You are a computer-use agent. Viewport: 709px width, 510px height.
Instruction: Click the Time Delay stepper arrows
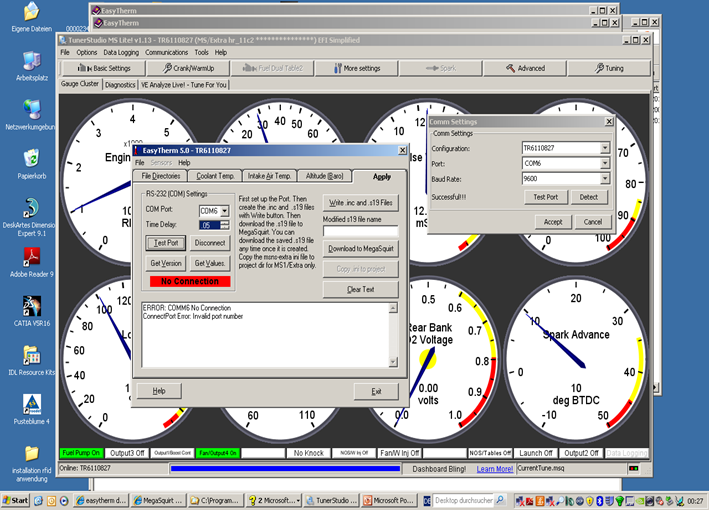click(x=225, y=225)
